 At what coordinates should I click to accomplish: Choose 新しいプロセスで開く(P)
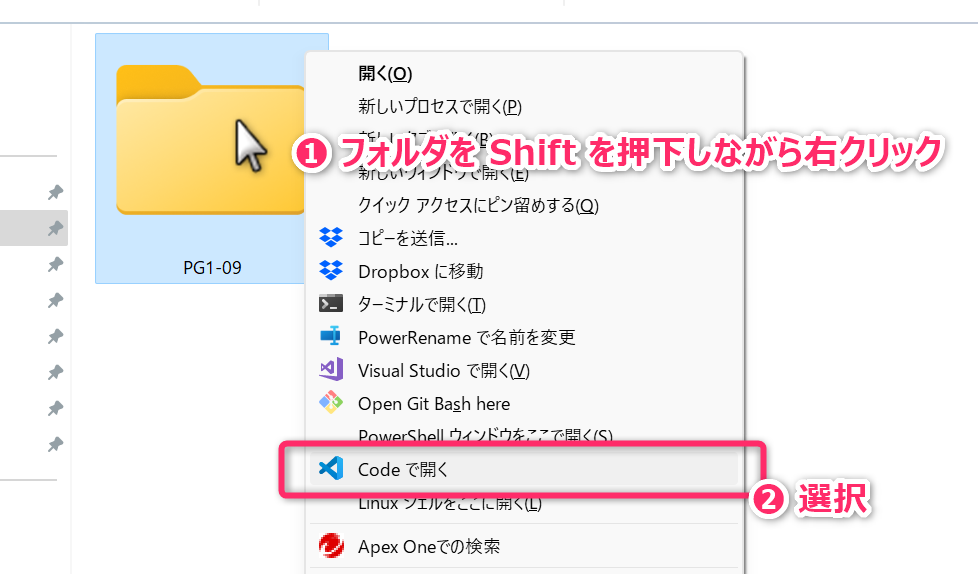tap(440, 106)
